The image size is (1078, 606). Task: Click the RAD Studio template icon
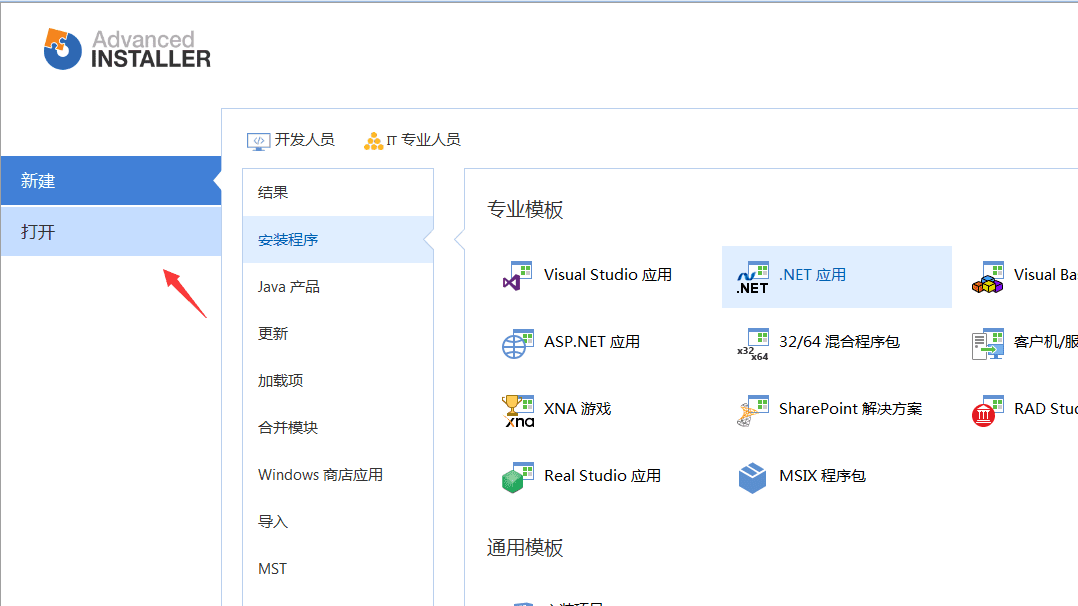tap(988, 411)
